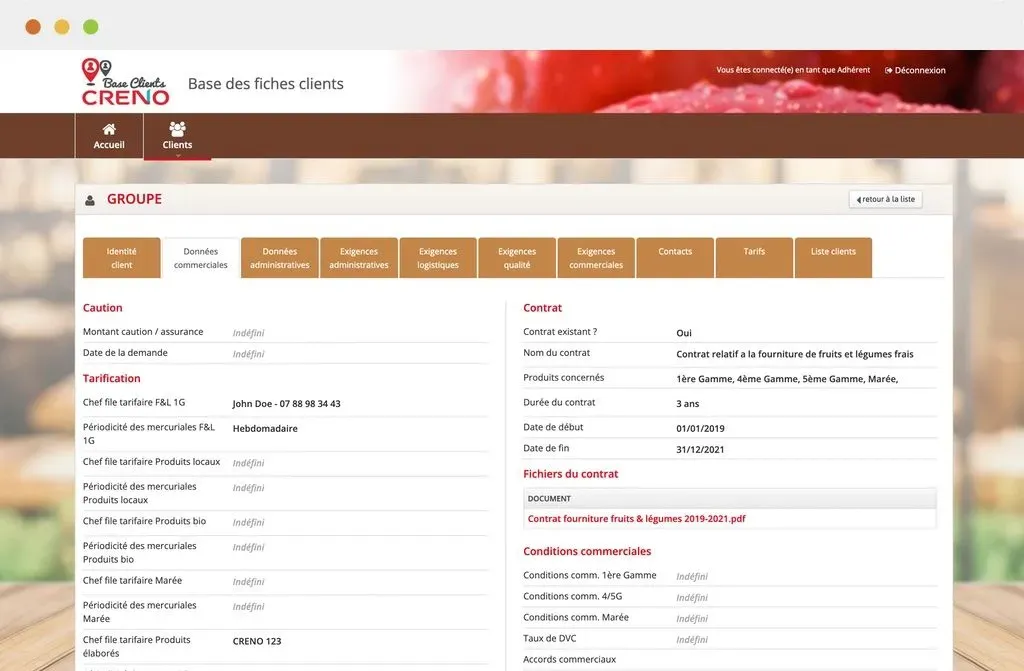This screenshot has height=671, width=1024.
Task: Go to Accueil via the home icon
Action: (x=109, y=130)
